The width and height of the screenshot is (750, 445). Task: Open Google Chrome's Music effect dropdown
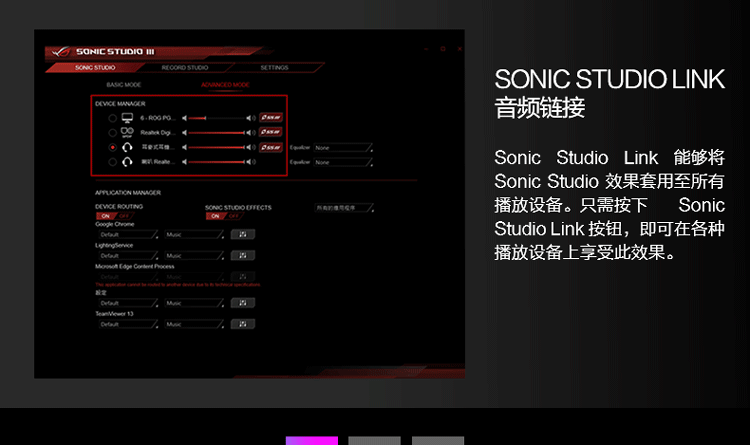tap(194, 234)
